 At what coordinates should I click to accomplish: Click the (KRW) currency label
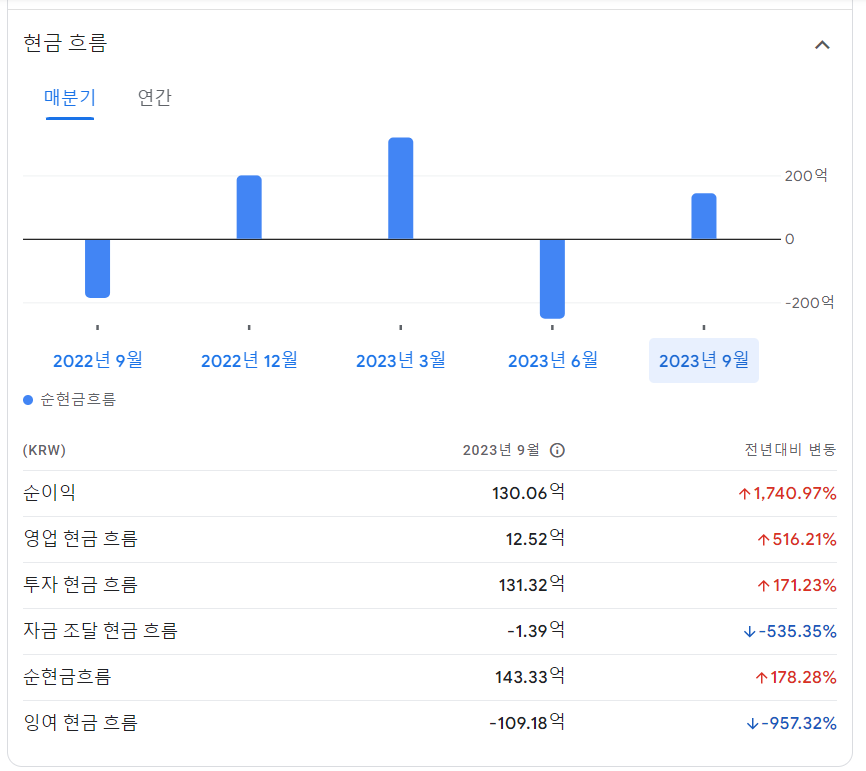coord(44,450)
